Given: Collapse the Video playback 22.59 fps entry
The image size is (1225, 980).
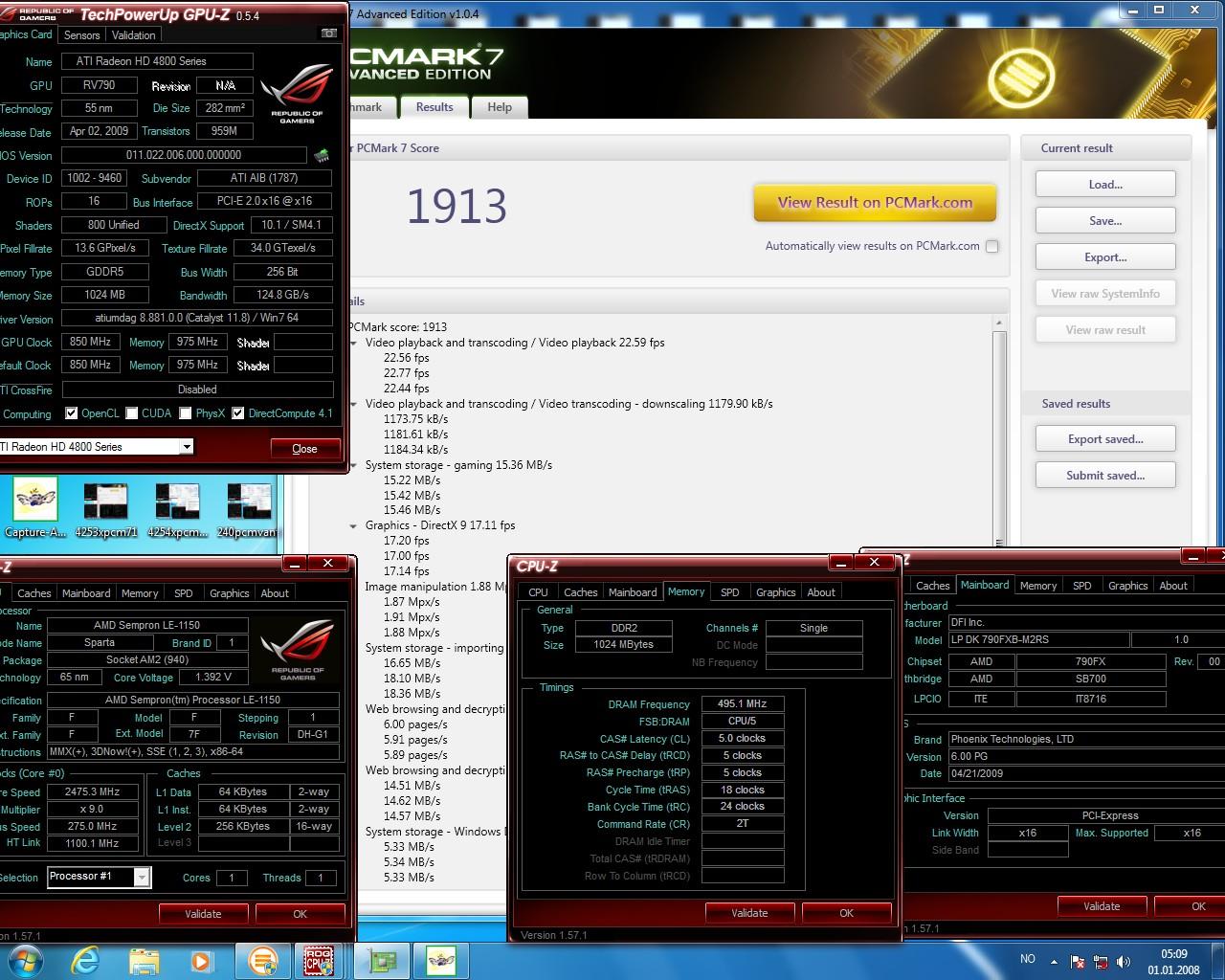Looking at the screenshot, I should pyautogui.click(x=353, y=343).
